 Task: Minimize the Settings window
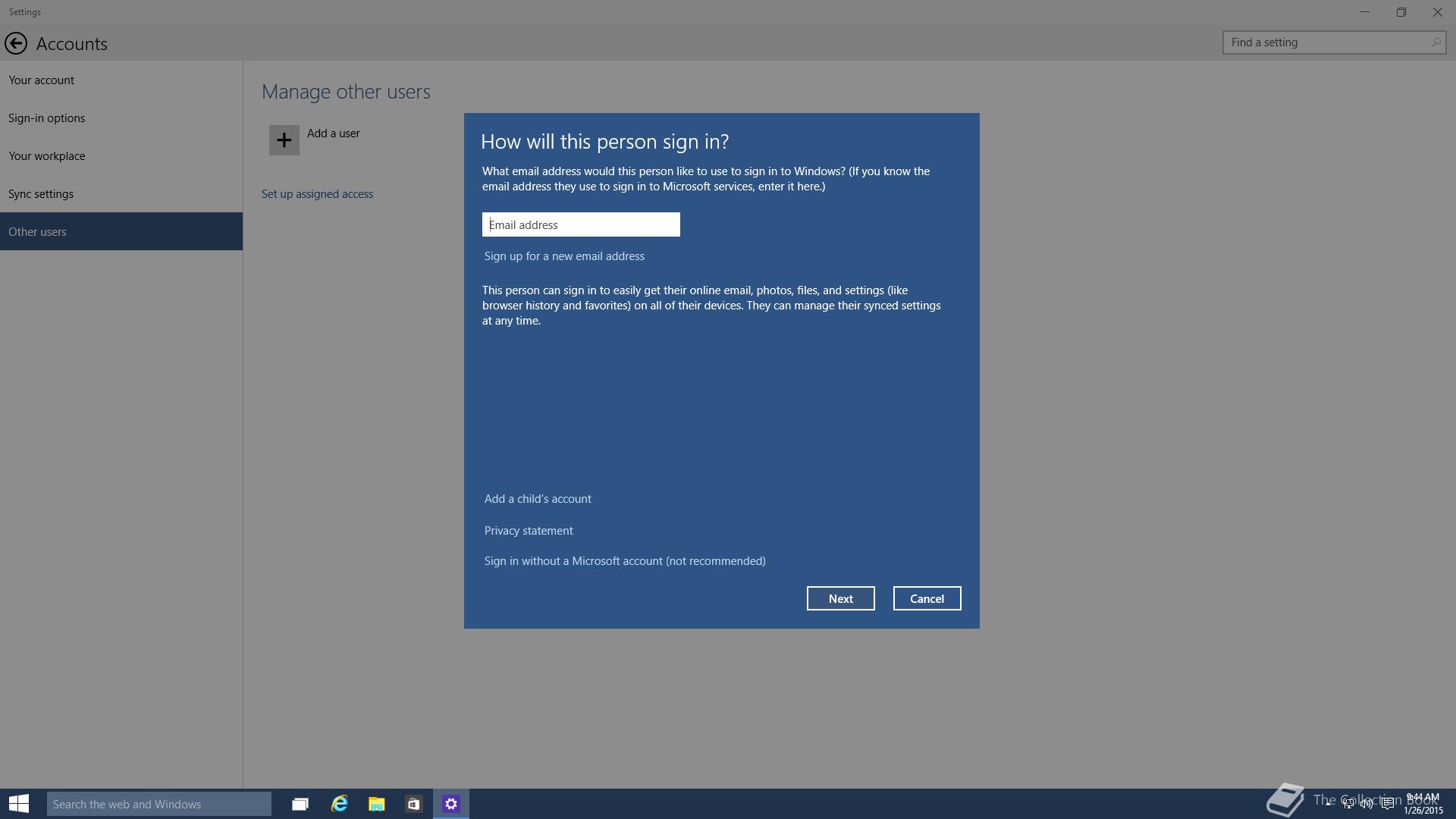(1365, 12)
